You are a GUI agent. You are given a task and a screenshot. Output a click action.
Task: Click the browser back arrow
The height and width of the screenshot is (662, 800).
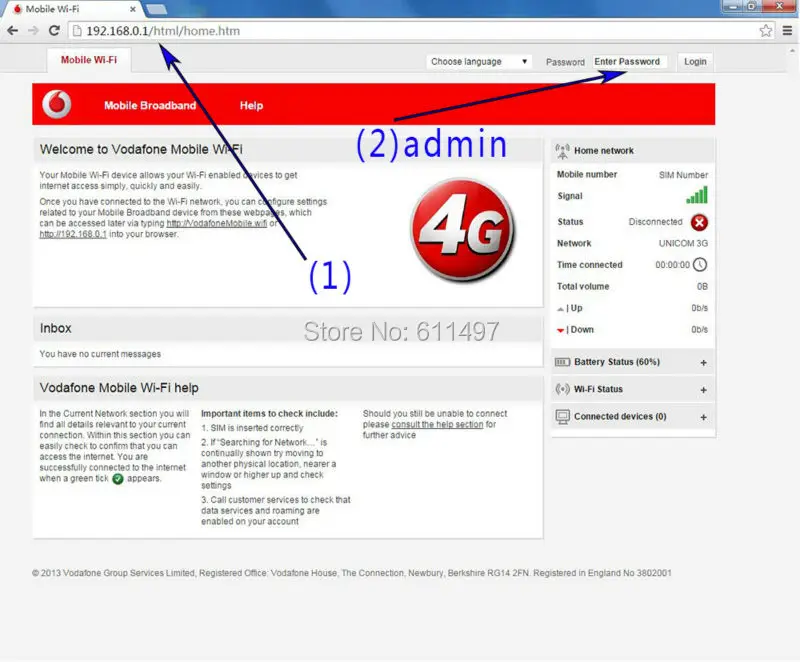(x=12, y=31)
